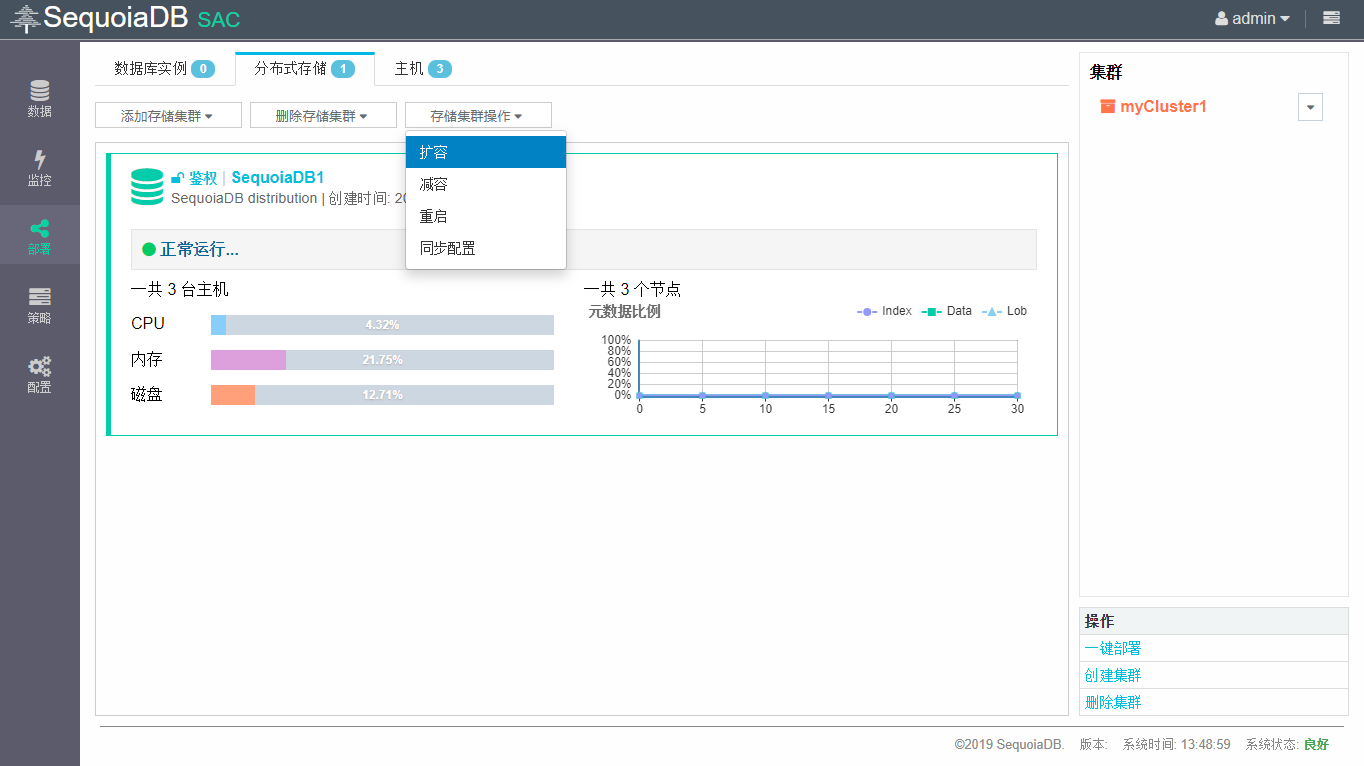Click the admin user icon
Screen dimensions: 1364x766
point(1221,18)
